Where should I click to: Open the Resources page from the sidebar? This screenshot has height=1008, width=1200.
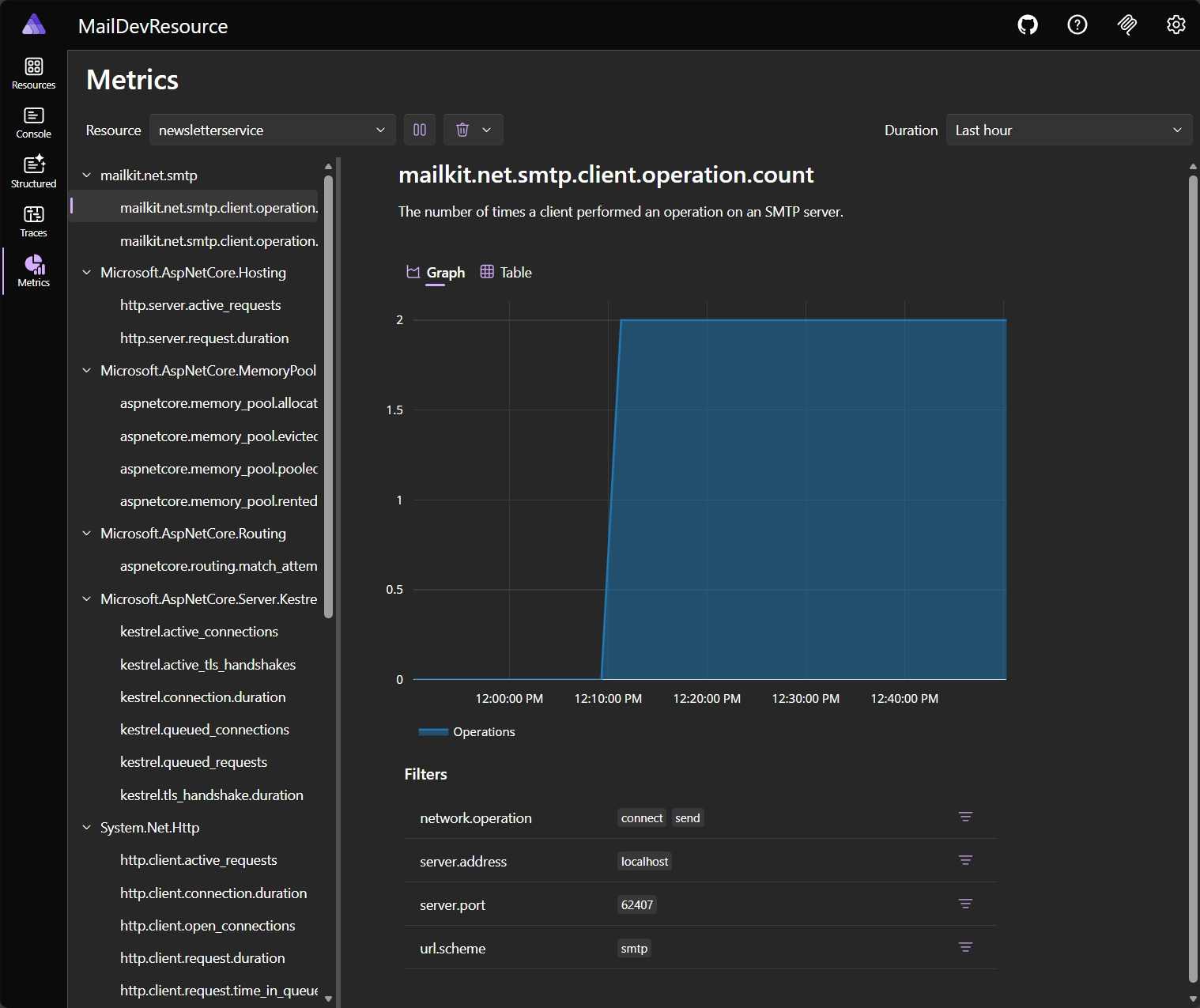[32, 72]
